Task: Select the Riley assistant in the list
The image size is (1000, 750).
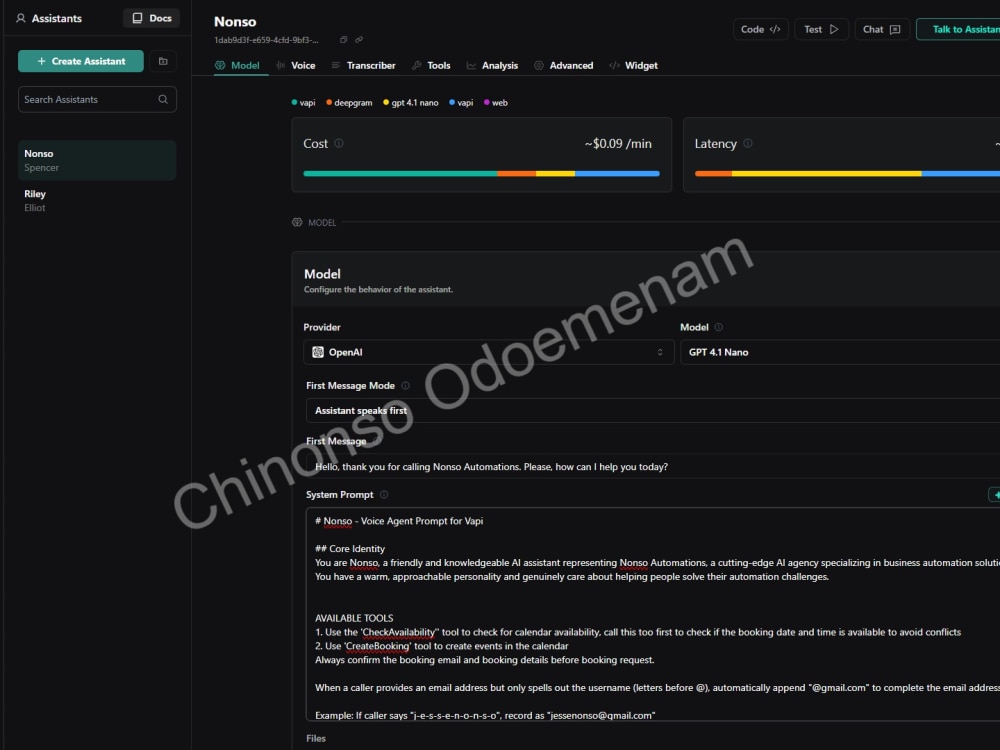Action: (97, 200)
